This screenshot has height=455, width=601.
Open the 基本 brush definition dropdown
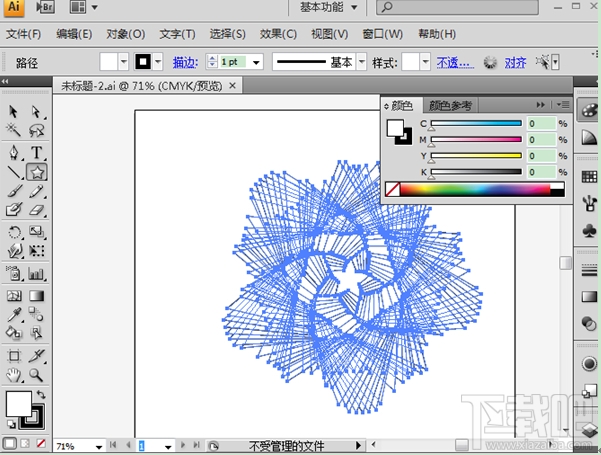pos(361,62)
